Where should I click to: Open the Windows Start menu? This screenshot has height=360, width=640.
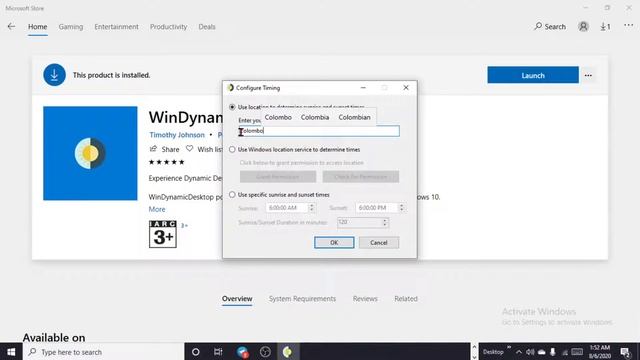(x=11, y=352)
